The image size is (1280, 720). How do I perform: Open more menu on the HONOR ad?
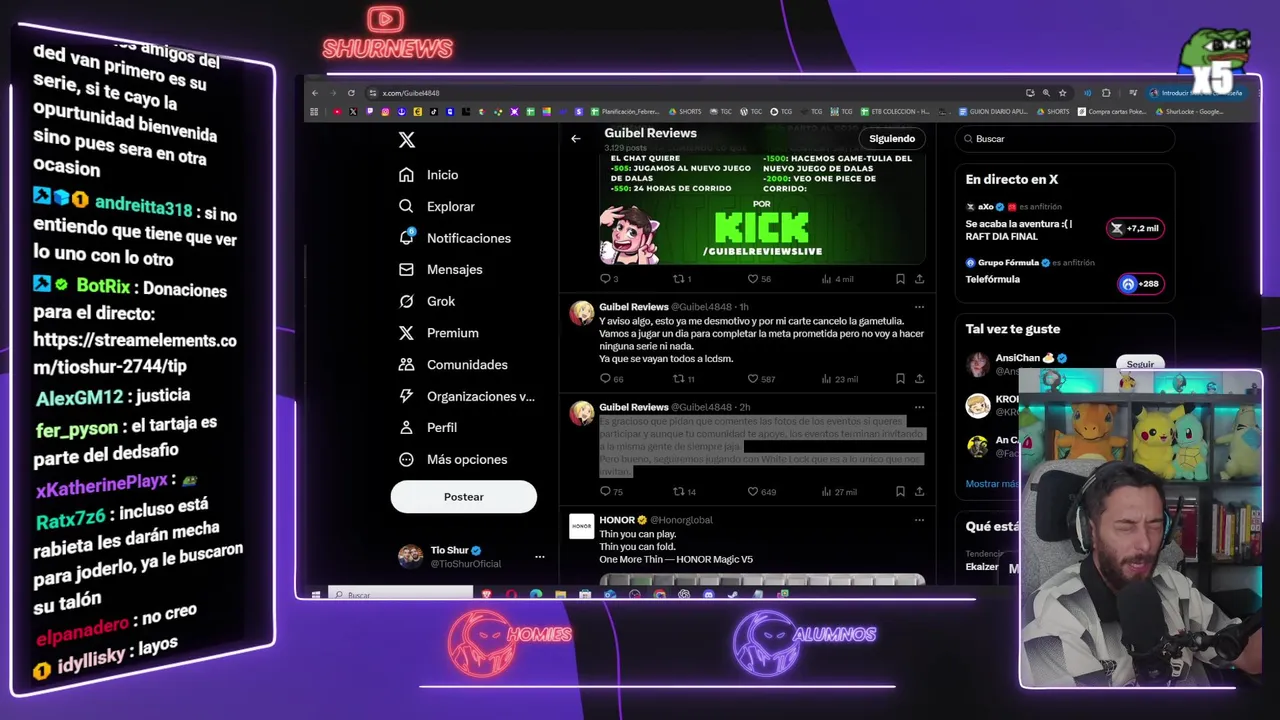(x=919, y=520)
